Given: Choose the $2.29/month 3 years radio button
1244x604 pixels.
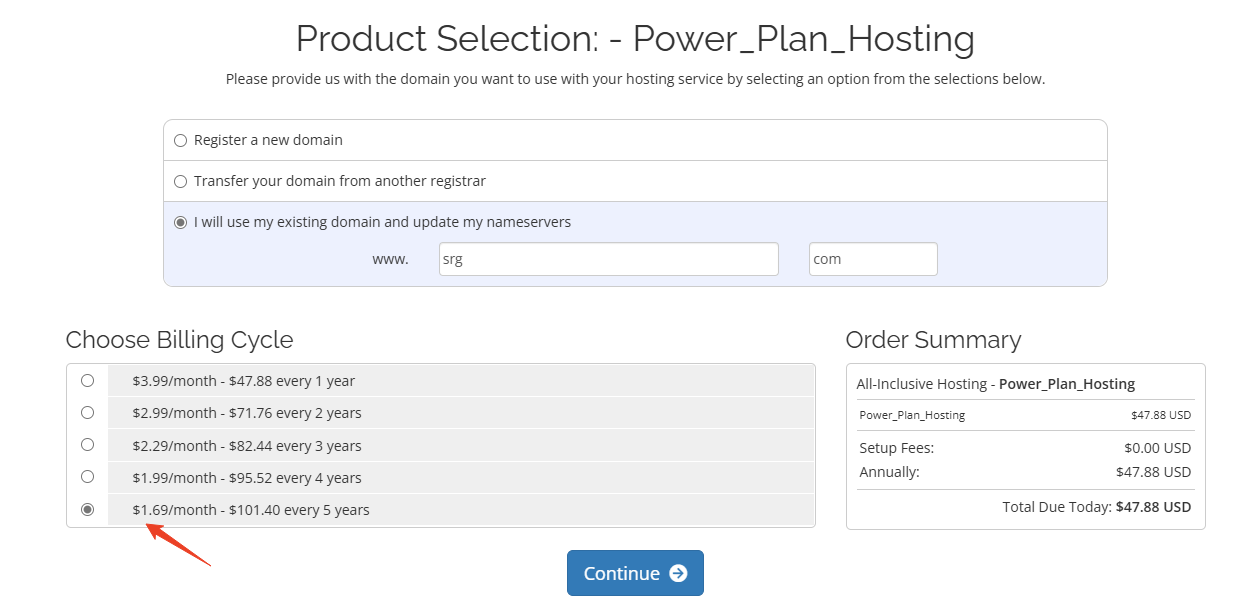Looking at the screenshot, I should point(88,445).
